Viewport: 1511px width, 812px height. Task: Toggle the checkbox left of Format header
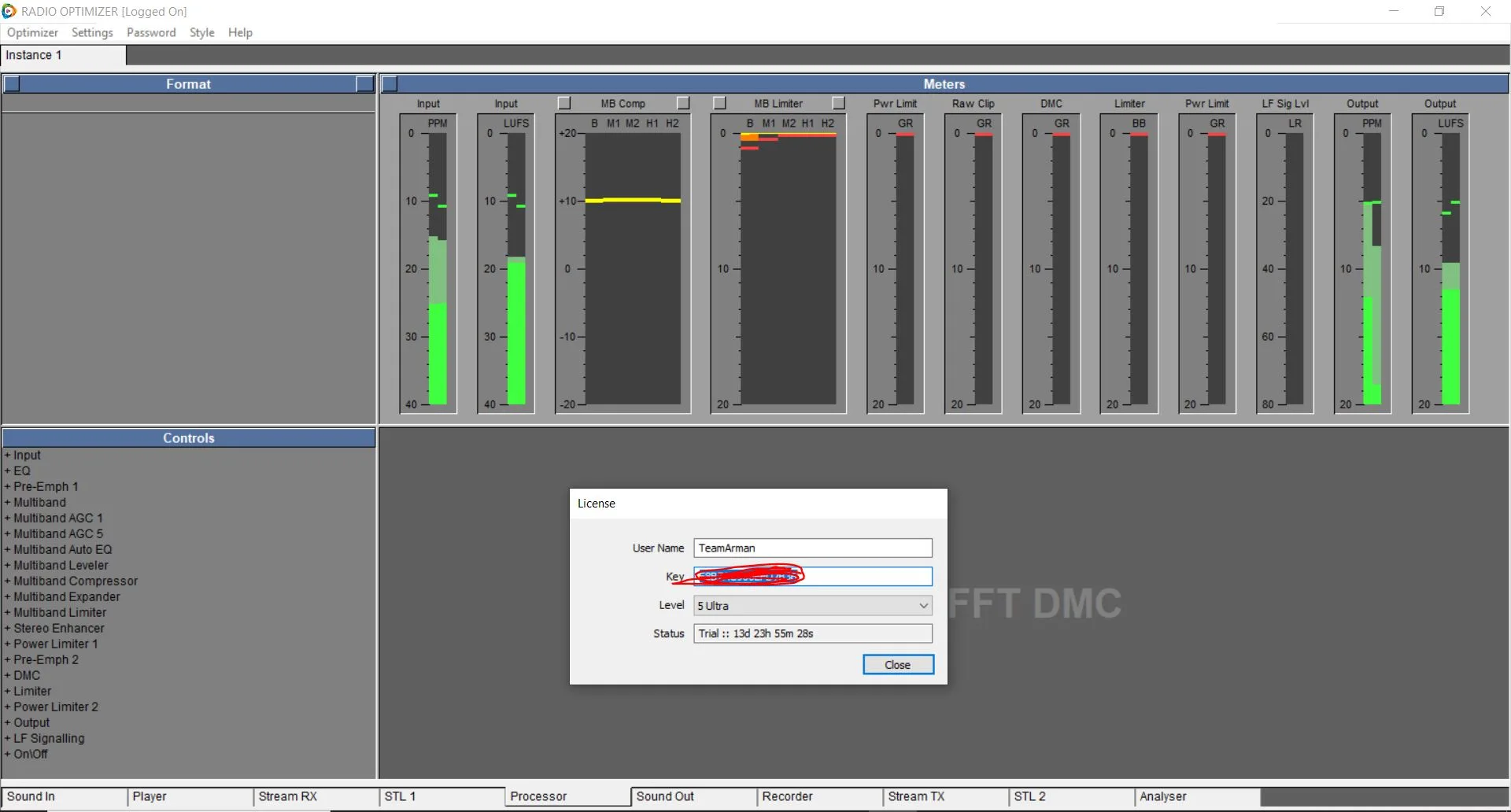tap(12, 84)
